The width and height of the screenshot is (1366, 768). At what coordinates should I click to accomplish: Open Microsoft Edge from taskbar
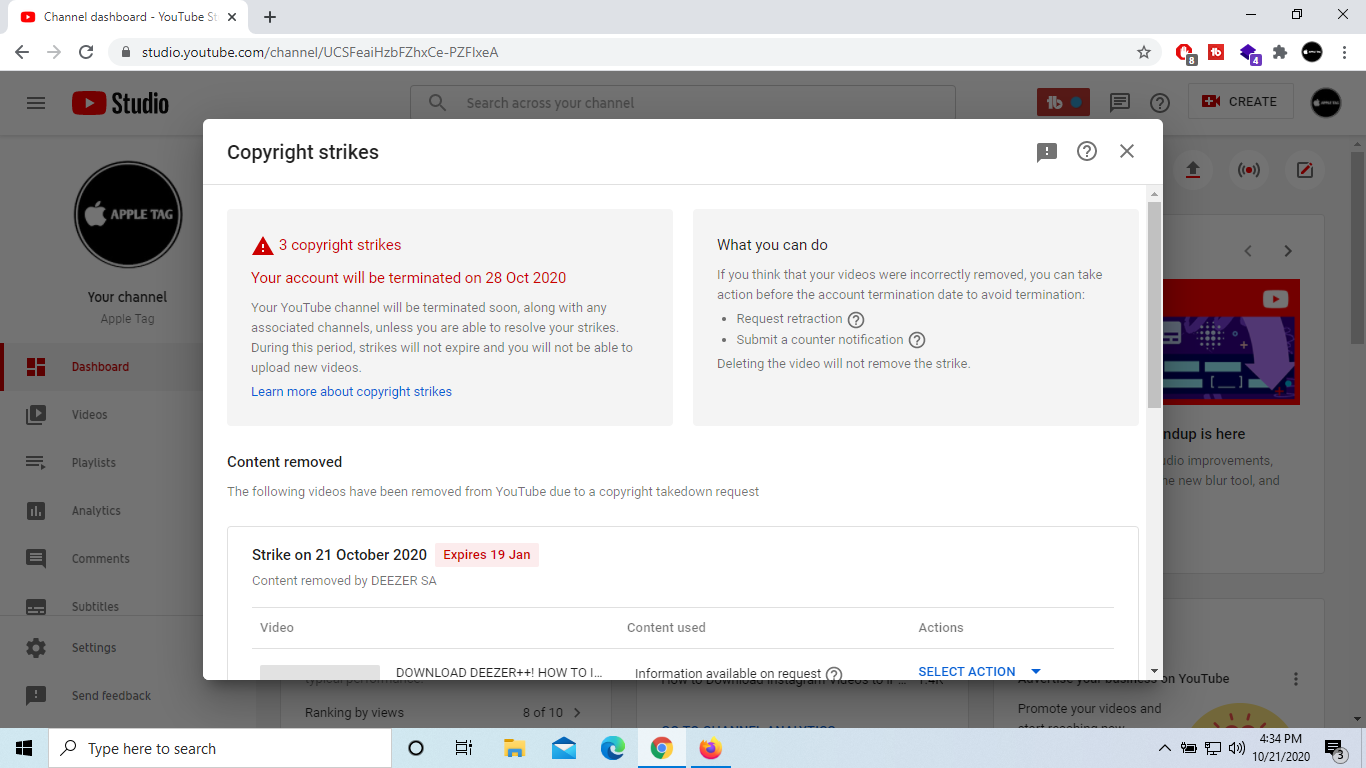613,748
